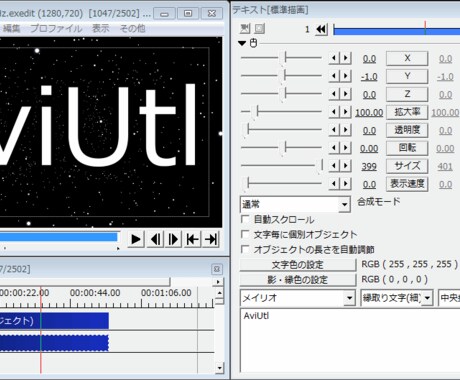Open 文字色の設定 color settings

(298, 265)
